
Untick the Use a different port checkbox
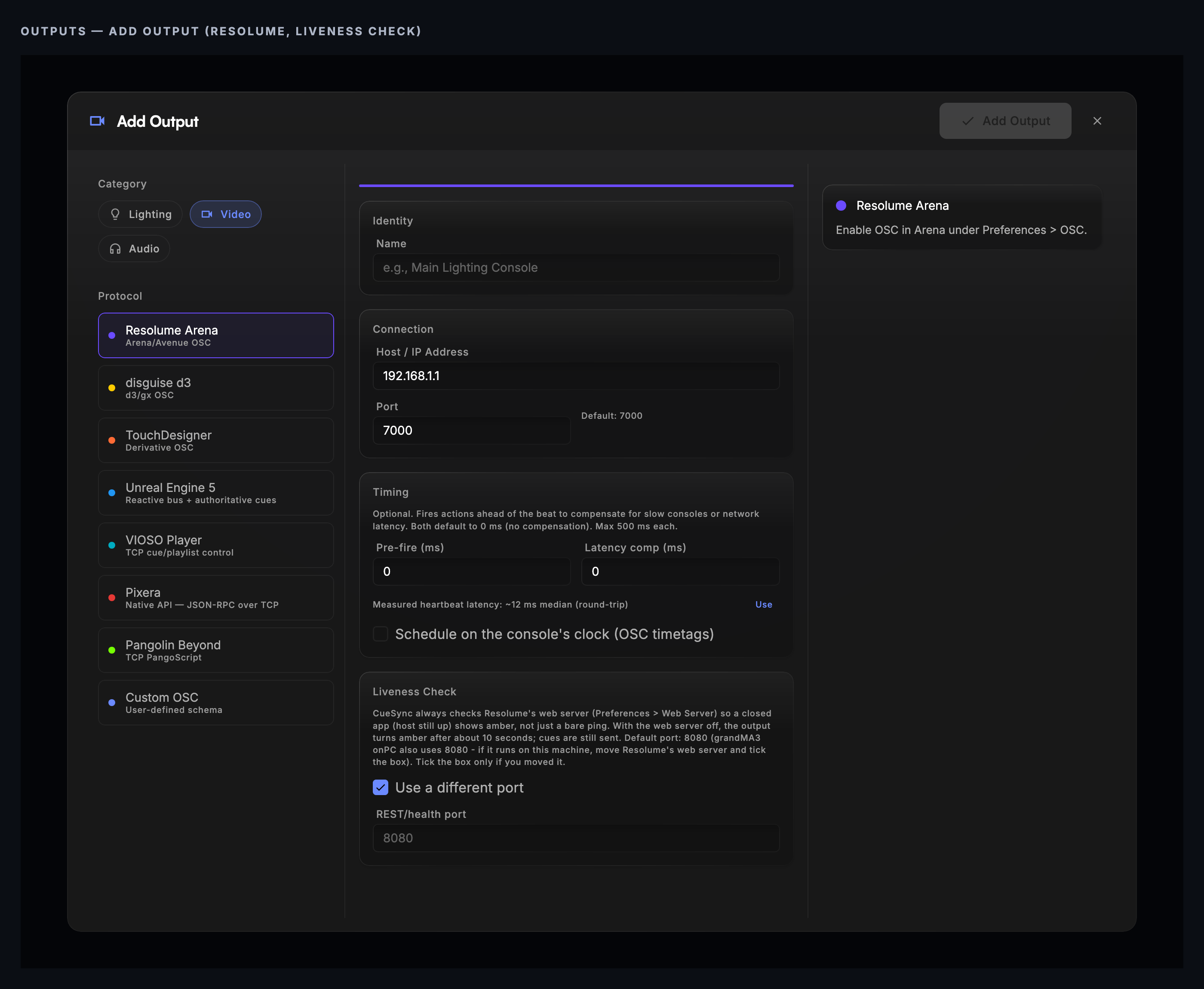(381, 787)
